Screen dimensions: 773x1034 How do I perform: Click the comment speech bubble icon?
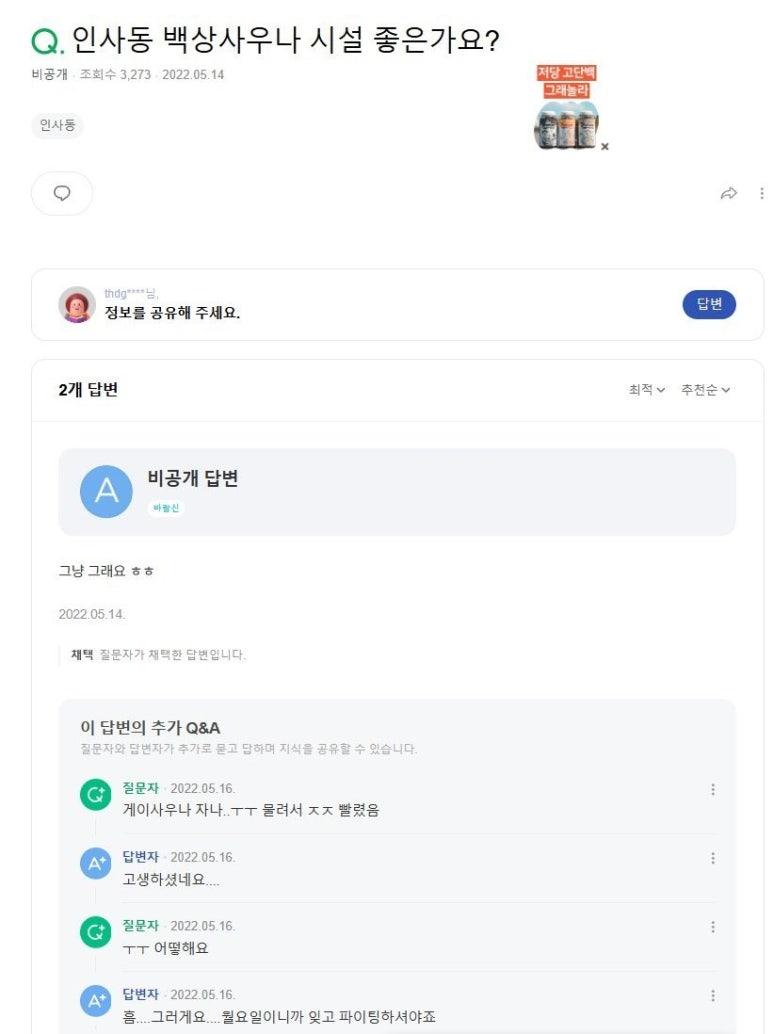click(62, 193)
